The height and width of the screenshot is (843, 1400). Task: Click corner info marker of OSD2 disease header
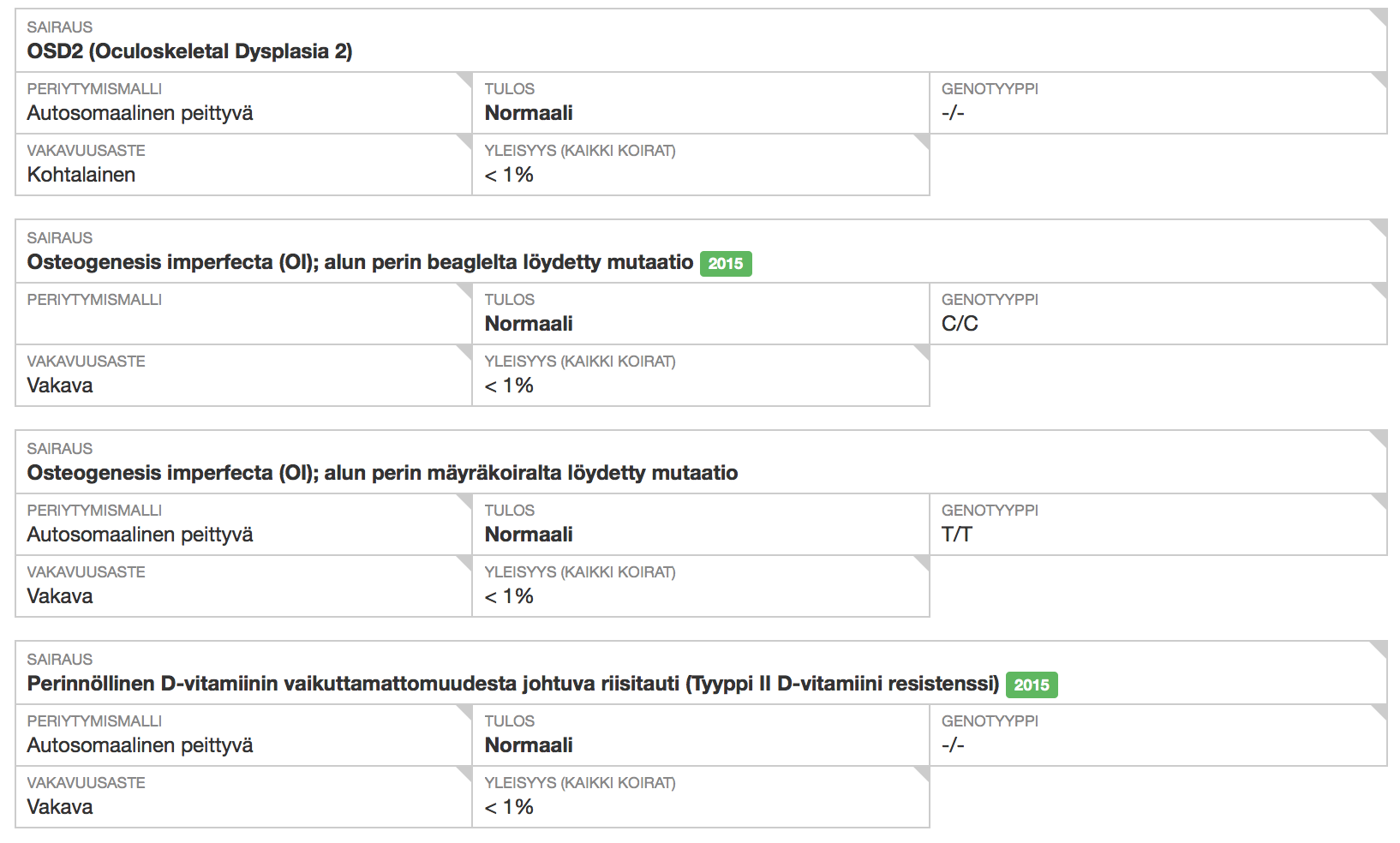1379,16
